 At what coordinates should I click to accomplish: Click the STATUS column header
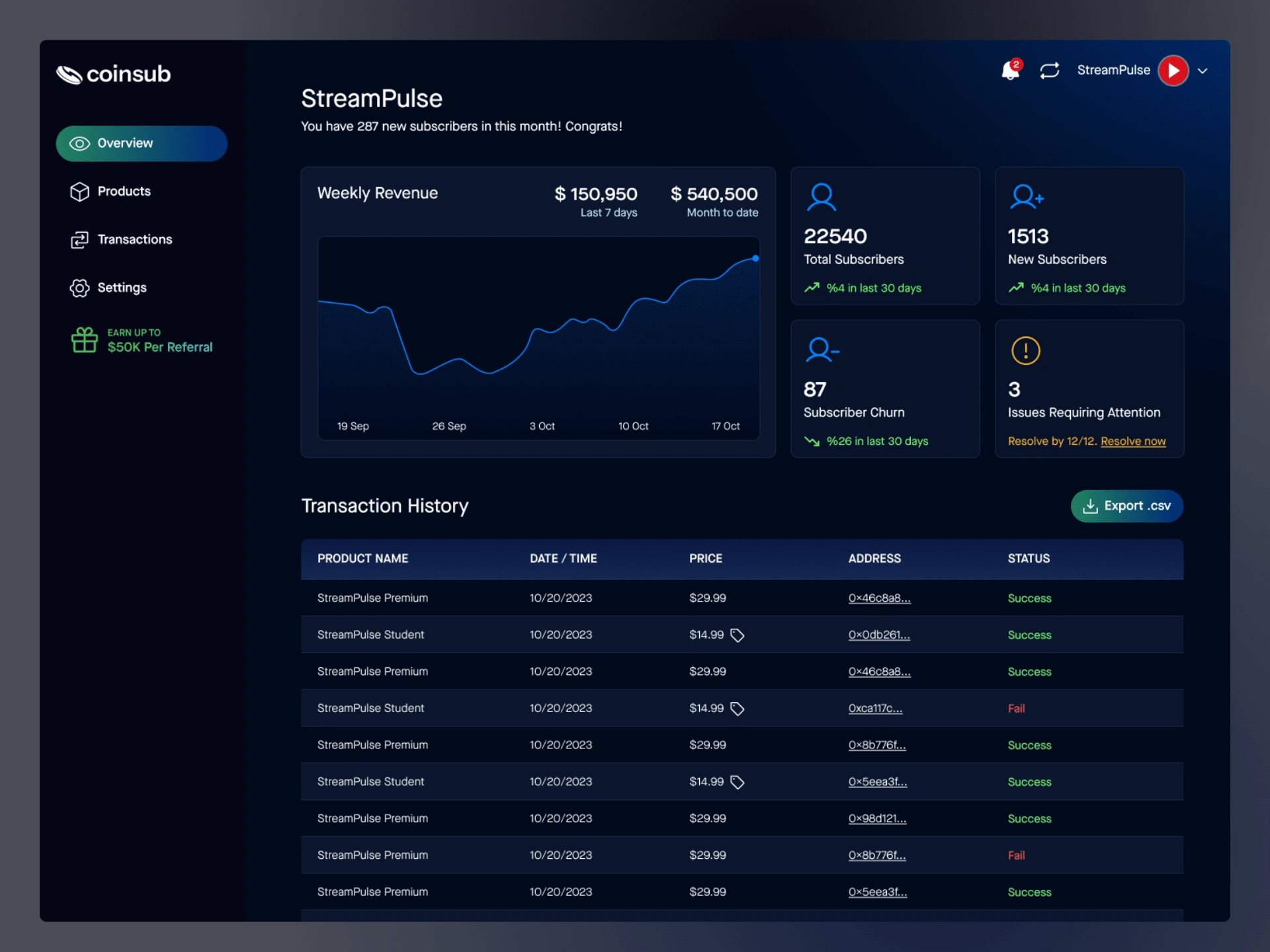coord(1029,559)
